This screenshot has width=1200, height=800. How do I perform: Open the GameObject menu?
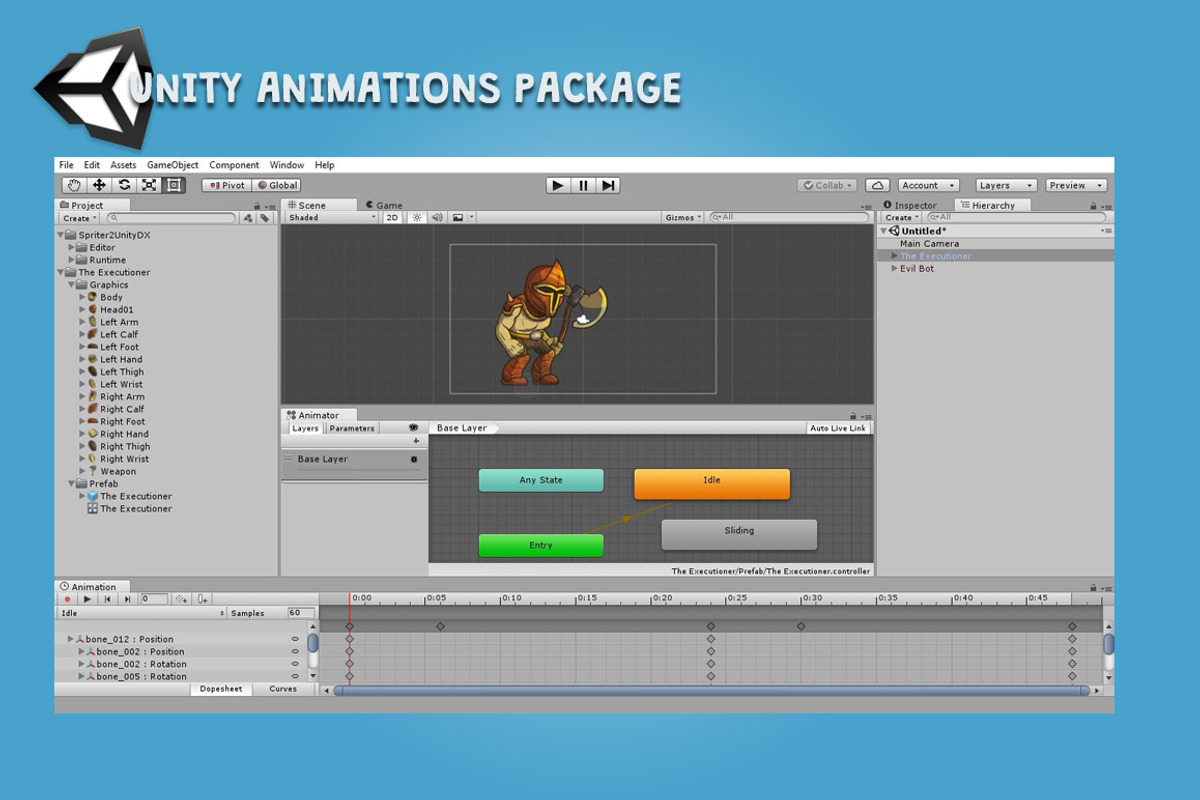tap(172, 165)
